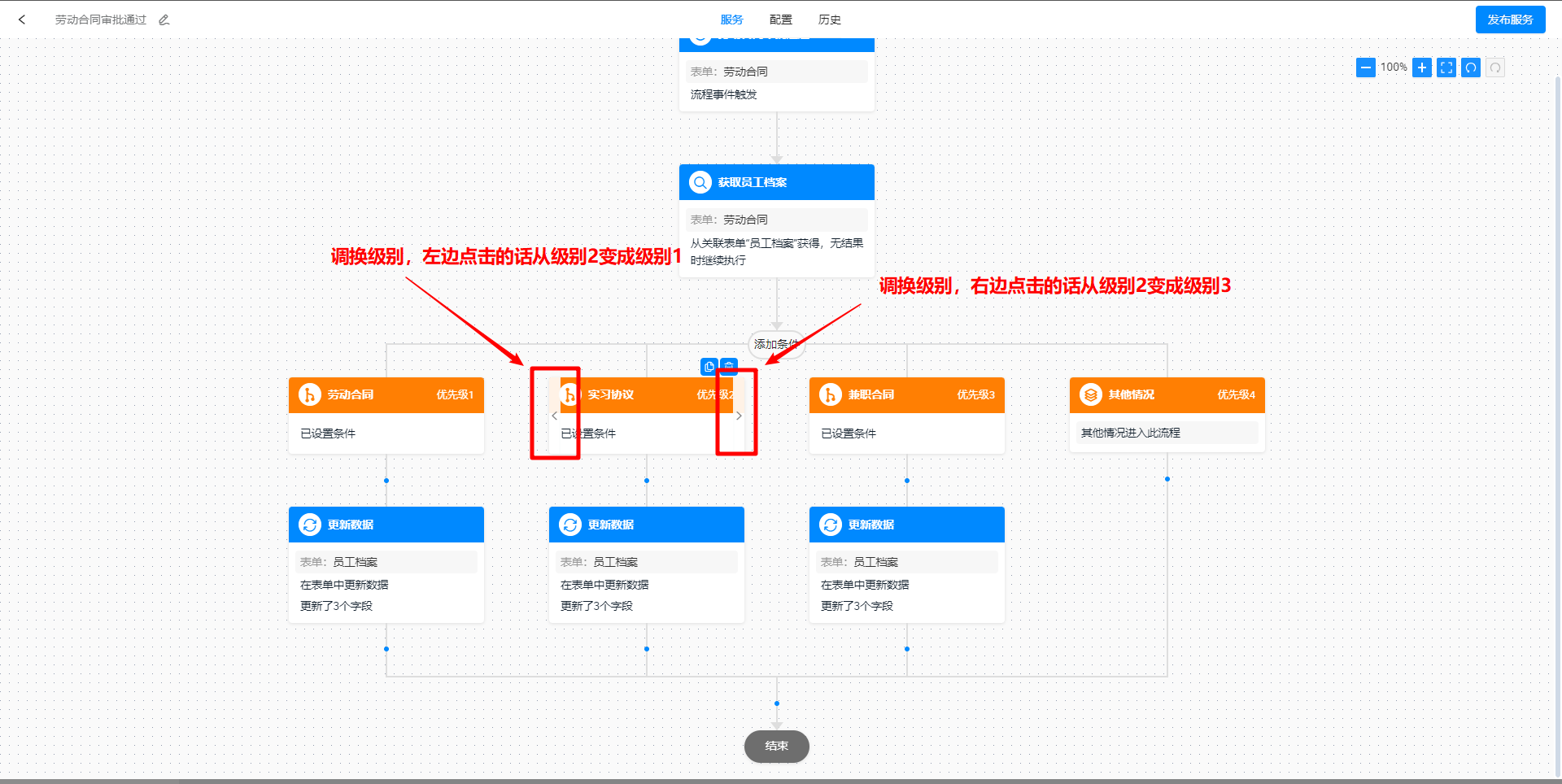Click the pencil icon to rename the flow

[164, 19]
